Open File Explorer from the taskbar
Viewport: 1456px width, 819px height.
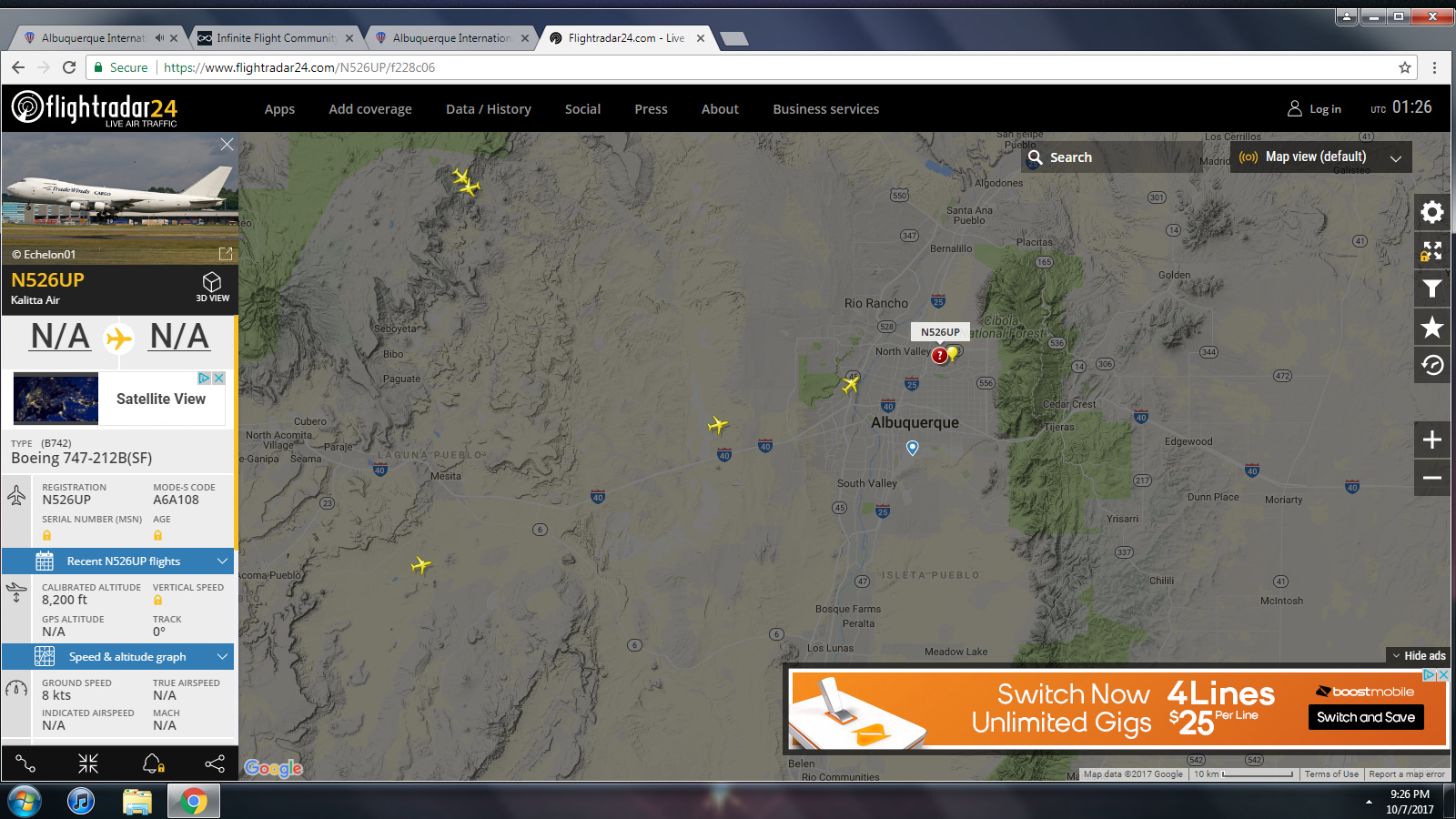pos(137,802)
